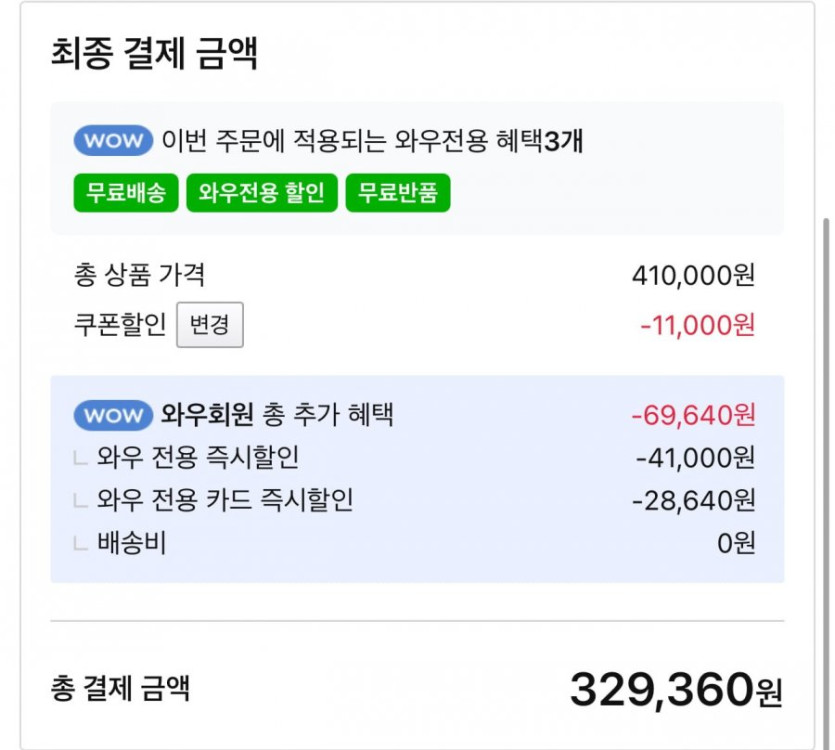835x750 pixels.
Task: Click the final payment total 329,360원
Action: pos(675,689)
